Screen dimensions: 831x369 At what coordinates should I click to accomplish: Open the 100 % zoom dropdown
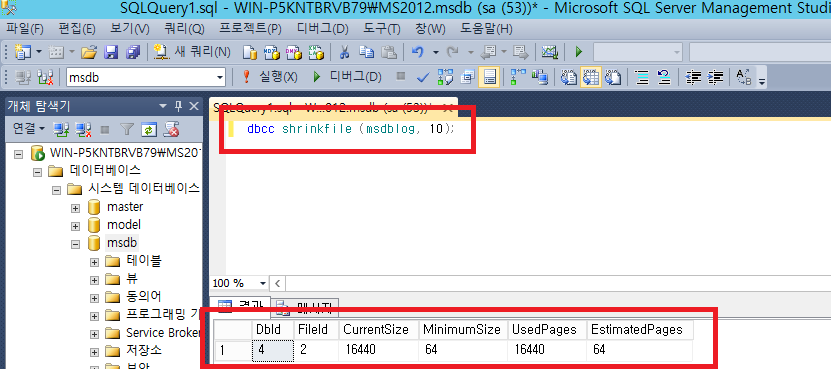262,283
